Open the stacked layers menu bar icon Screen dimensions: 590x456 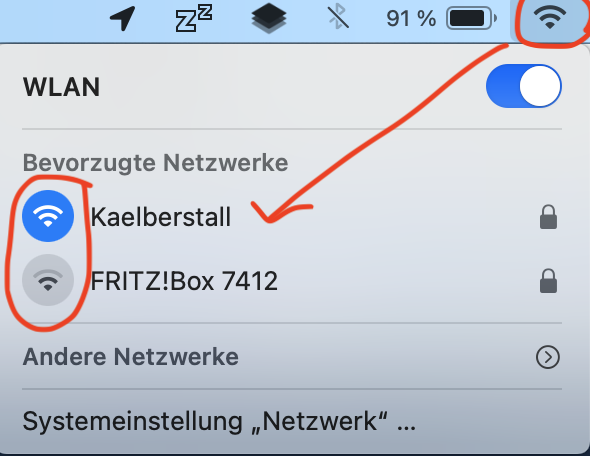pos(269,18)
